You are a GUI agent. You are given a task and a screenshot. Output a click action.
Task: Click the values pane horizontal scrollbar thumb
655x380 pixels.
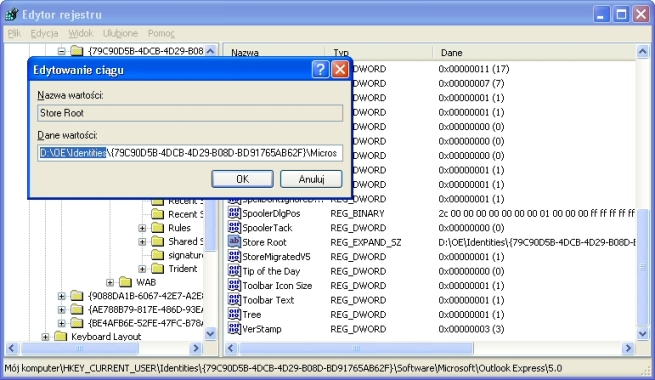pos(356,348)
